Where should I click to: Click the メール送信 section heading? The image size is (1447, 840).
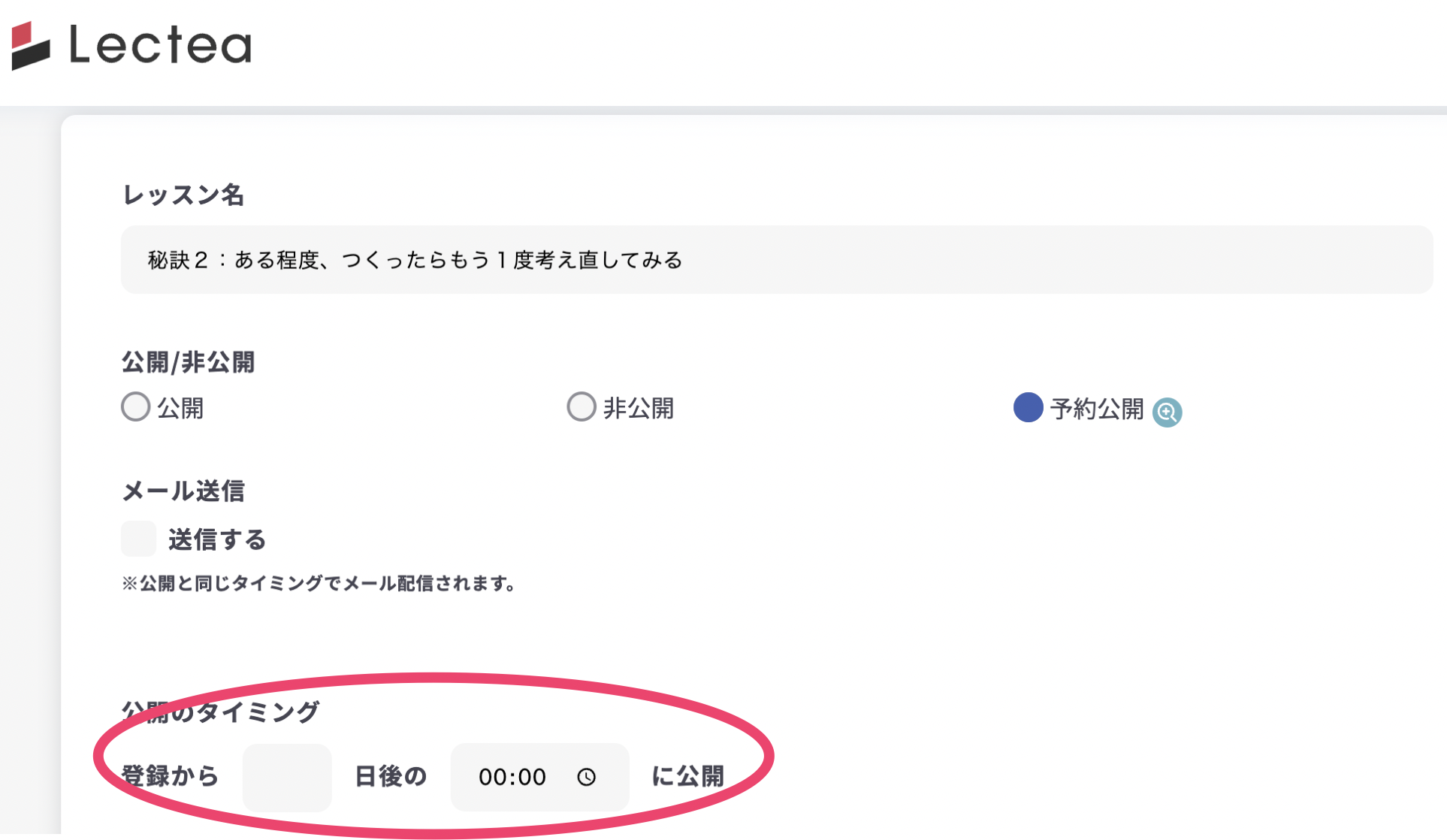[x=183, y=491]
